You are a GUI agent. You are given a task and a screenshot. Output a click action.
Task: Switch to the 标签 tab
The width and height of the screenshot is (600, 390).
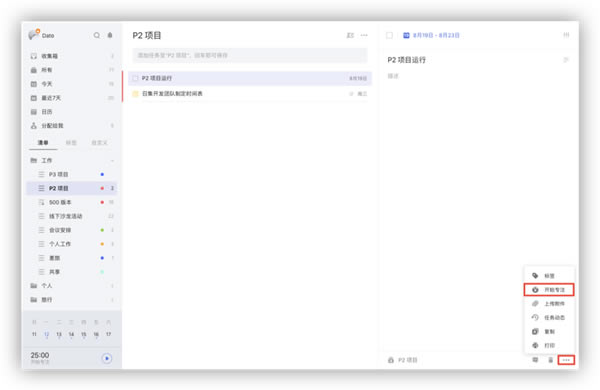click(x=71, y=143)
